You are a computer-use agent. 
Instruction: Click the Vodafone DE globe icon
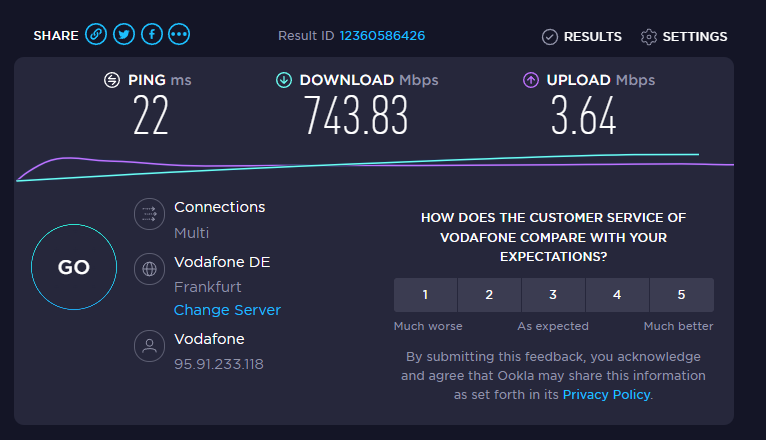point(149,268)
